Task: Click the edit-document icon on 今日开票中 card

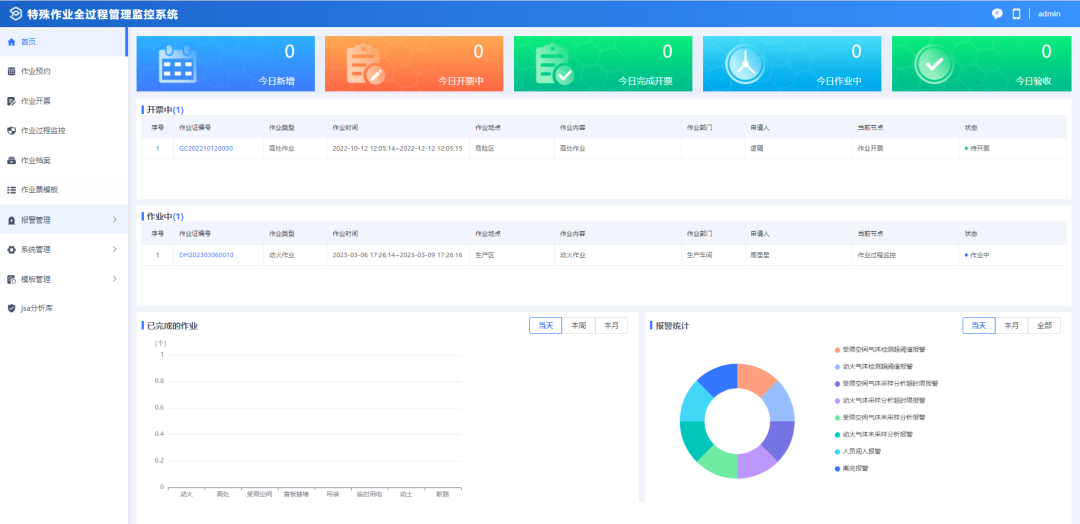Action: (365, 64)
